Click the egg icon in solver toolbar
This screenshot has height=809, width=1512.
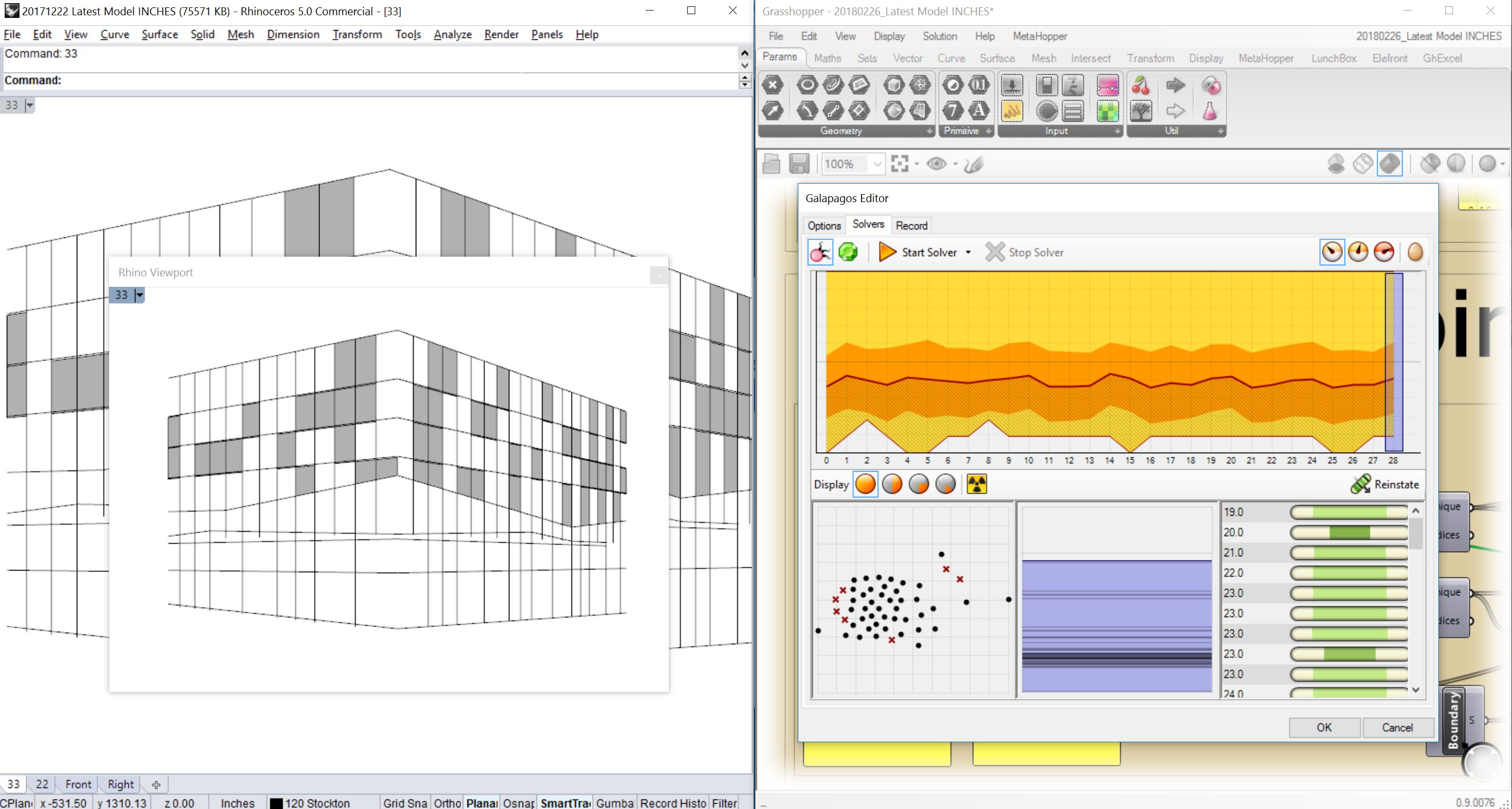click(1415, 253)
